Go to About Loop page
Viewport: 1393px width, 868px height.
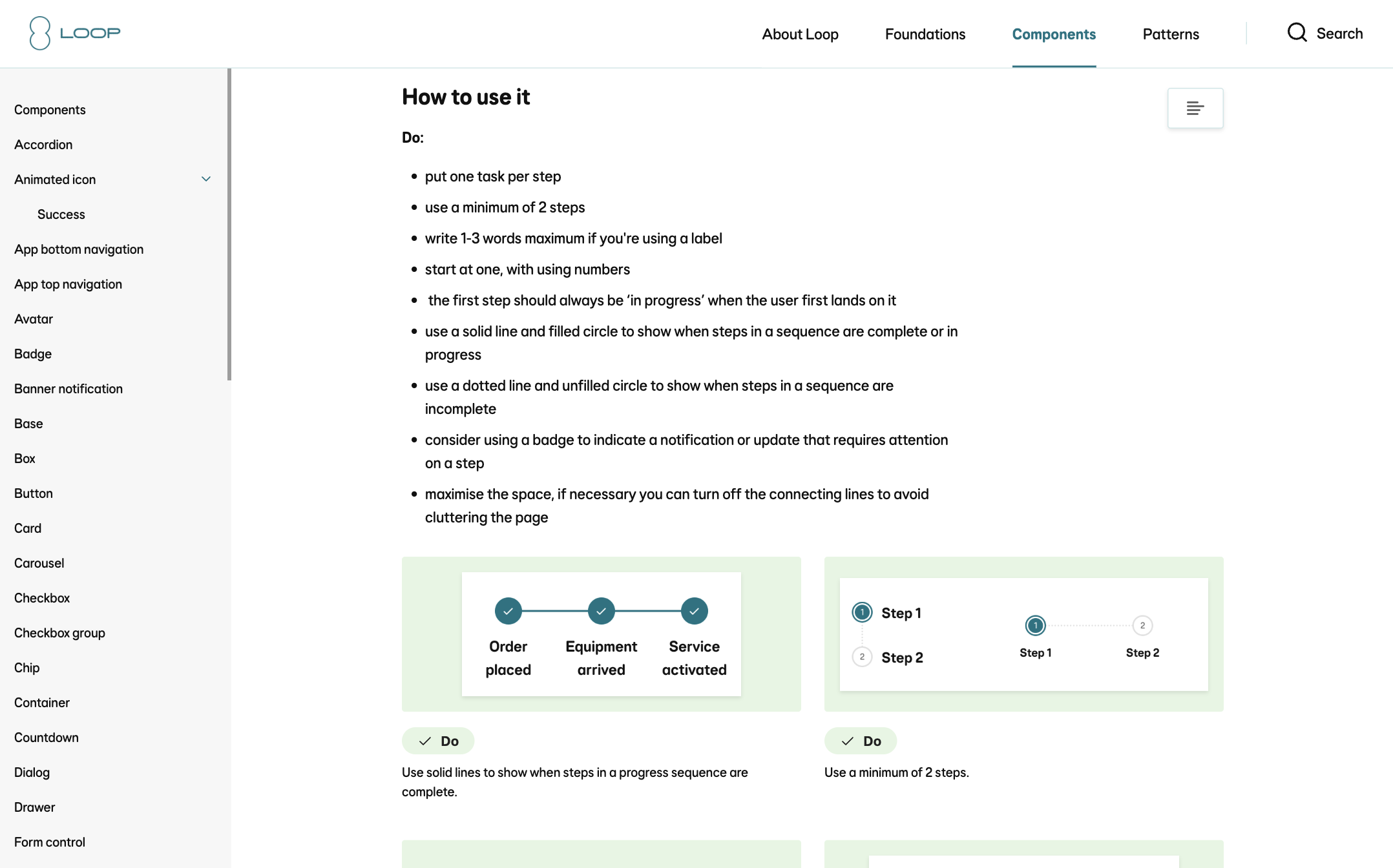[x=800, y=34]
